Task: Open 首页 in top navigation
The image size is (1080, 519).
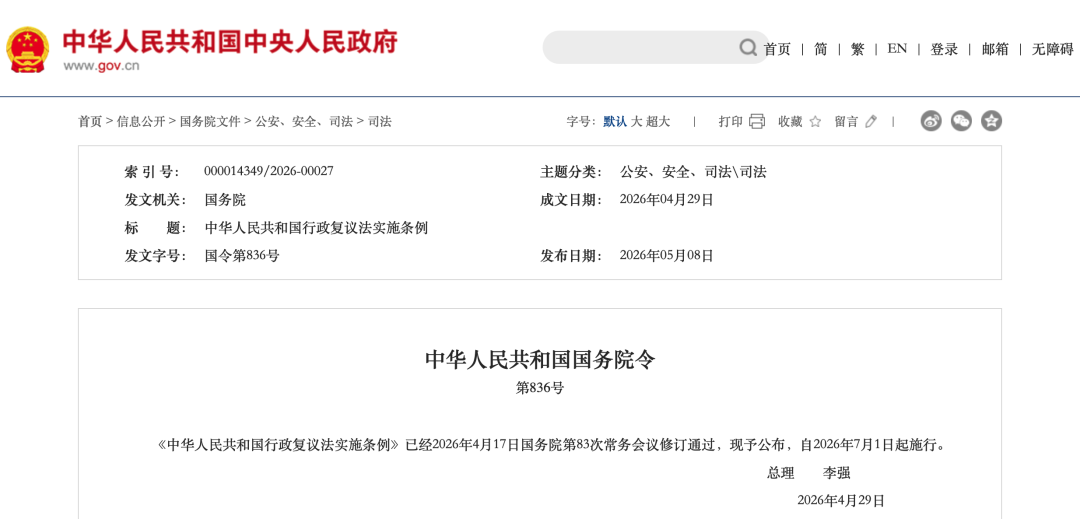Action: coord(777,49)
